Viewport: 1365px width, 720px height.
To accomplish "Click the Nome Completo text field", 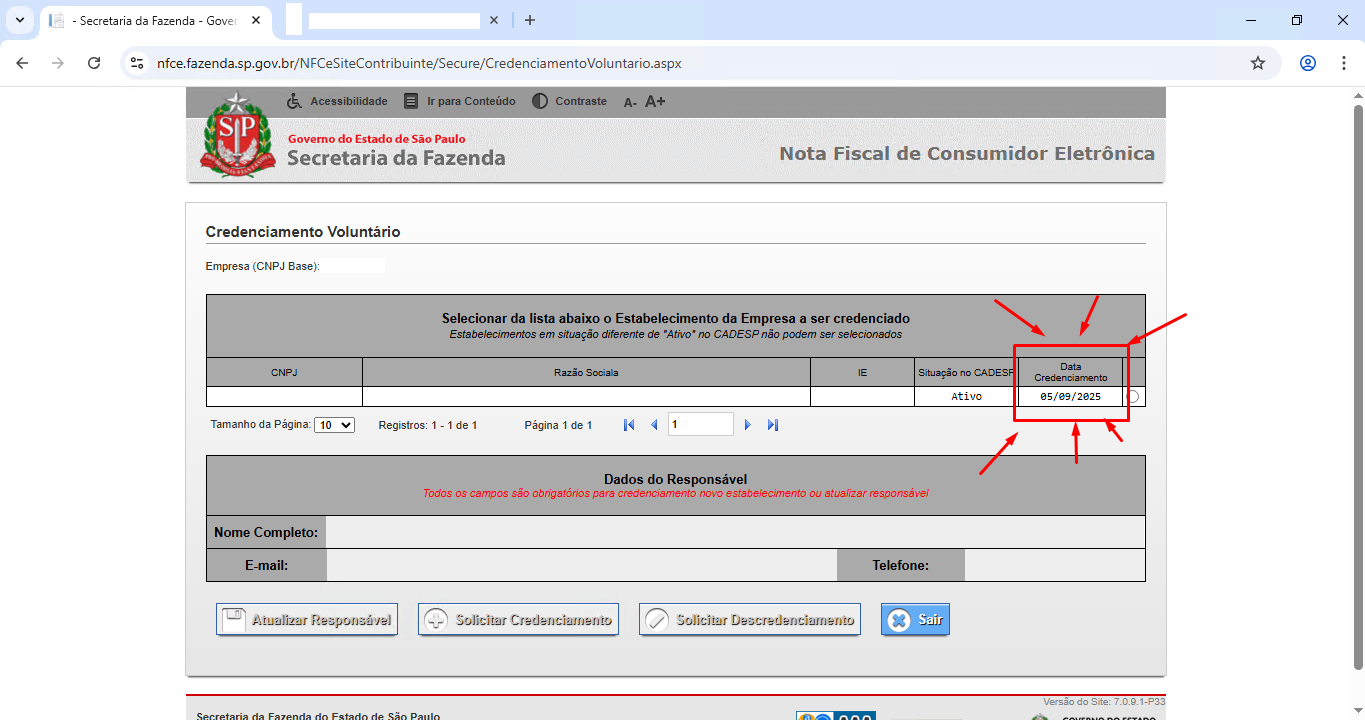I will [735, 532].
